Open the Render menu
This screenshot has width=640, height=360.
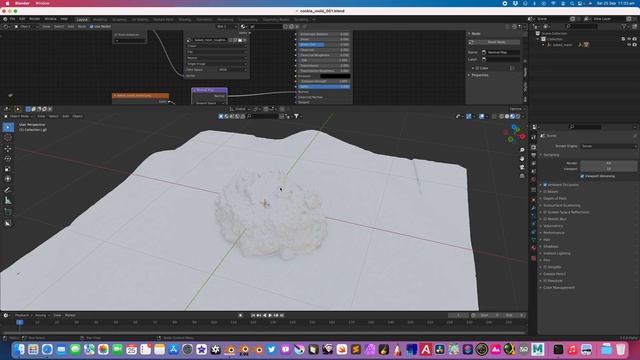coord(35,19)
